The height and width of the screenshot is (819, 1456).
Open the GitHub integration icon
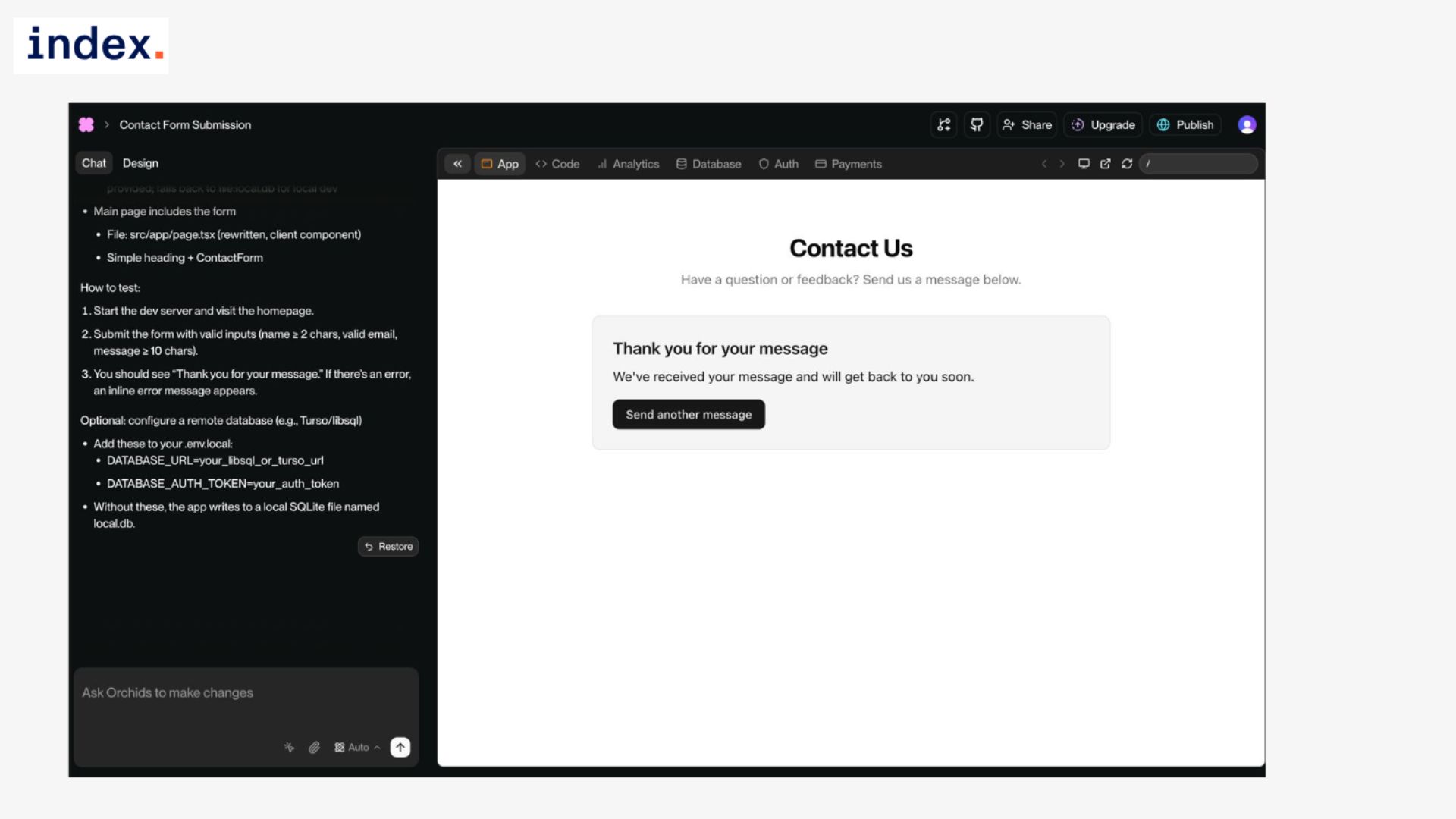[977, 125]
